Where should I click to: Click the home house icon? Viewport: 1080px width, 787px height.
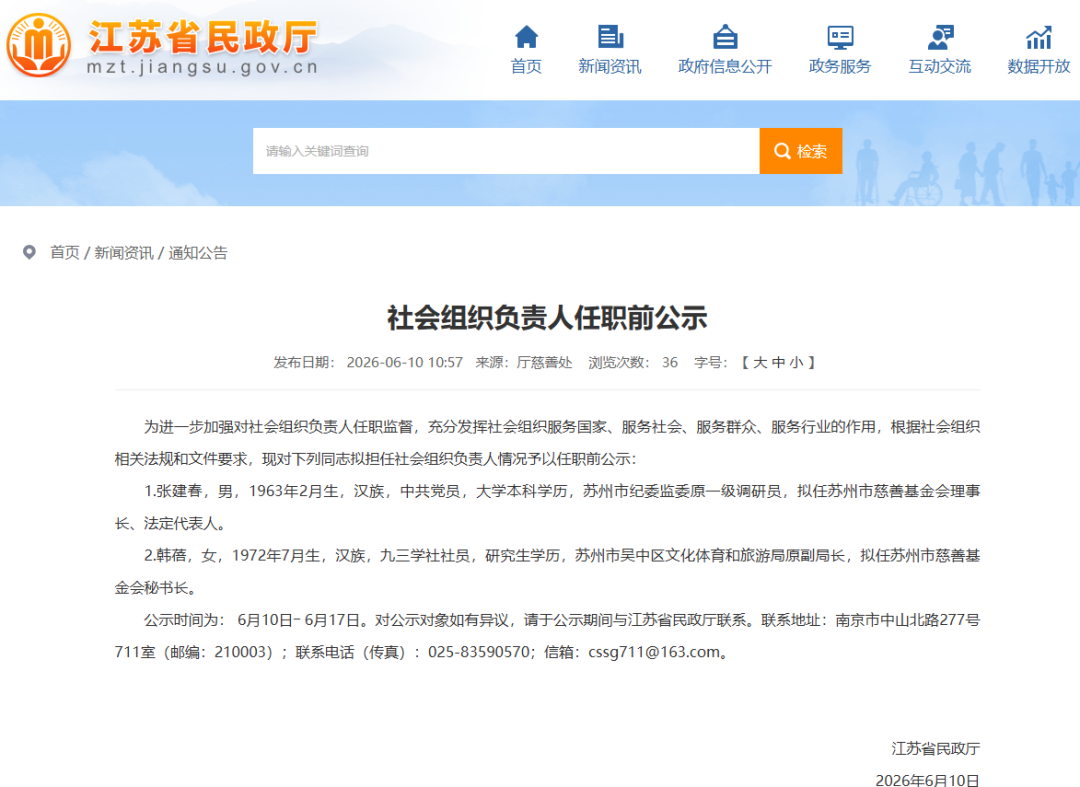click(x=526, y=36)
